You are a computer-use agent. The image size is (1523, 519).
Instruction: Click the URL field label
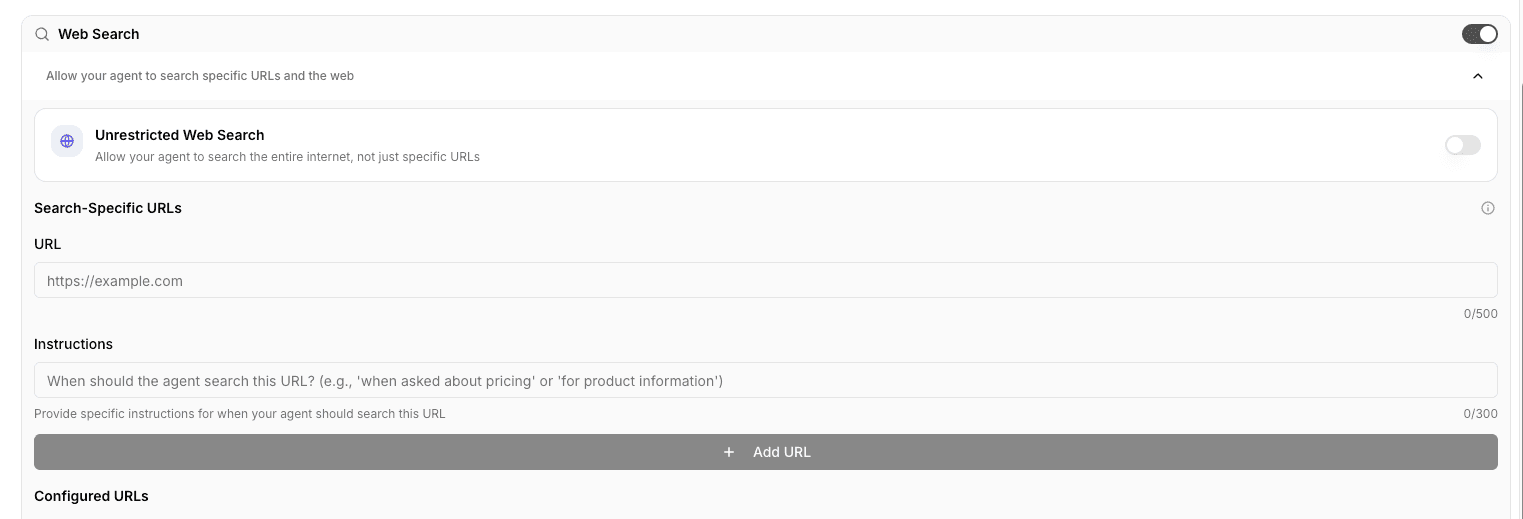48,244
